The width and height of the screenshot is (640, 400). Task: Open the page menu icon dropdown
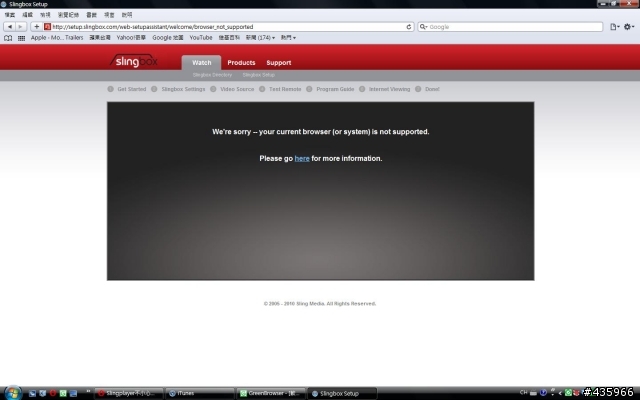click(x=614, y=27)
